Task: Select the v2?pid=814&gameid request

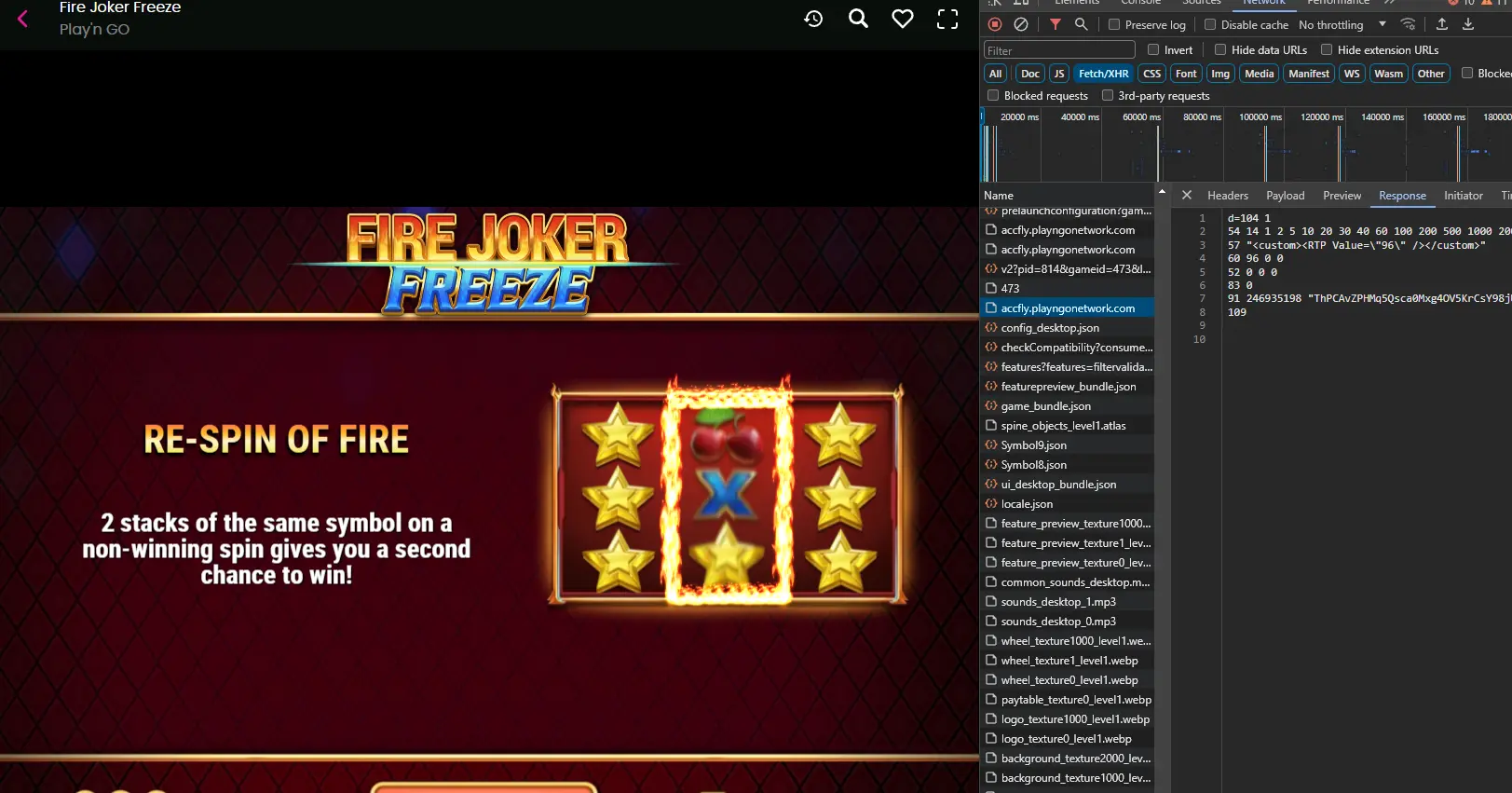Action: click(x=1069, y=269)
